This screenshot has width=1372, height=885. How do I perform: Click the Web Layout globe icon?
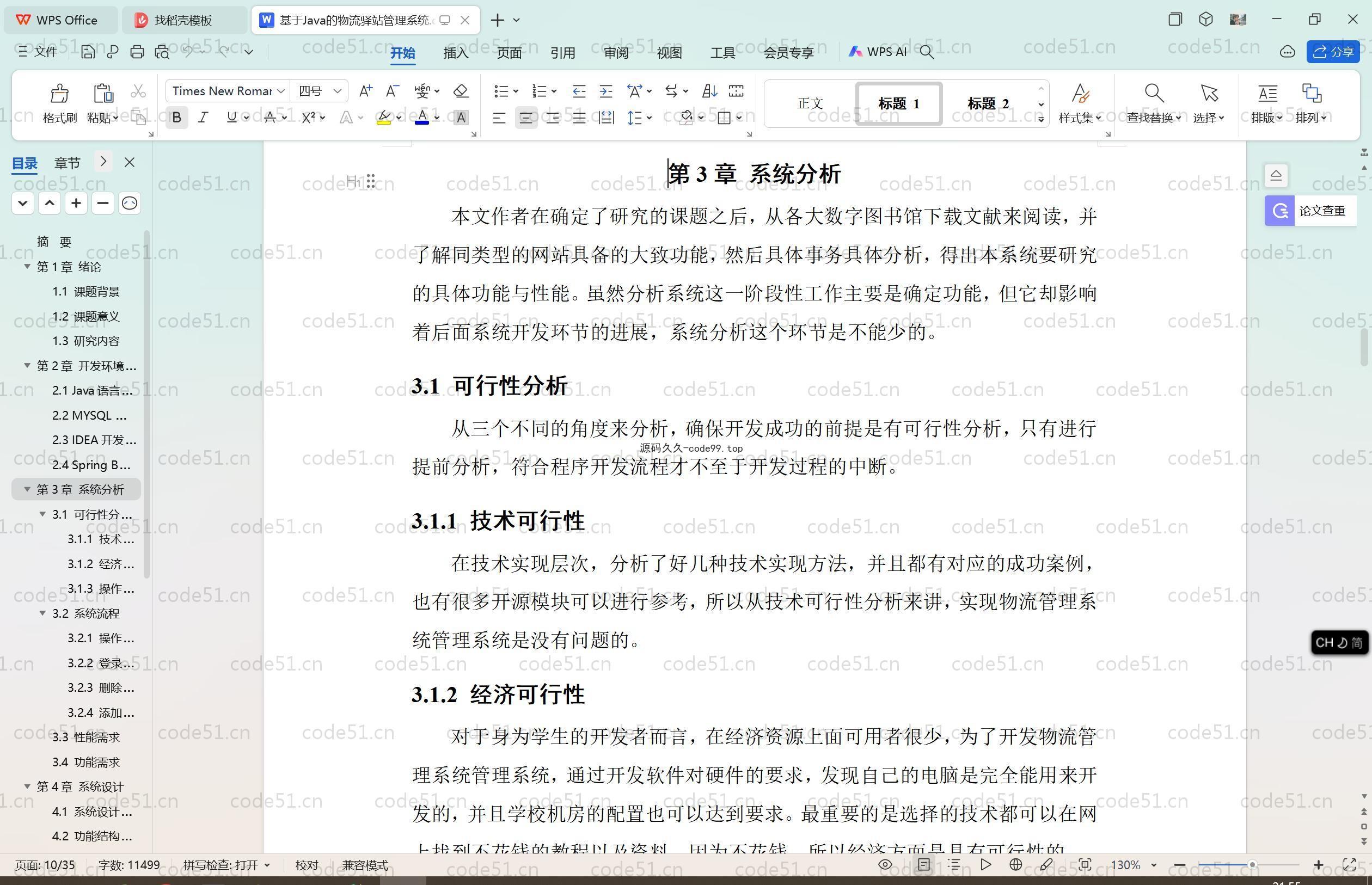tap(1015, 864)
